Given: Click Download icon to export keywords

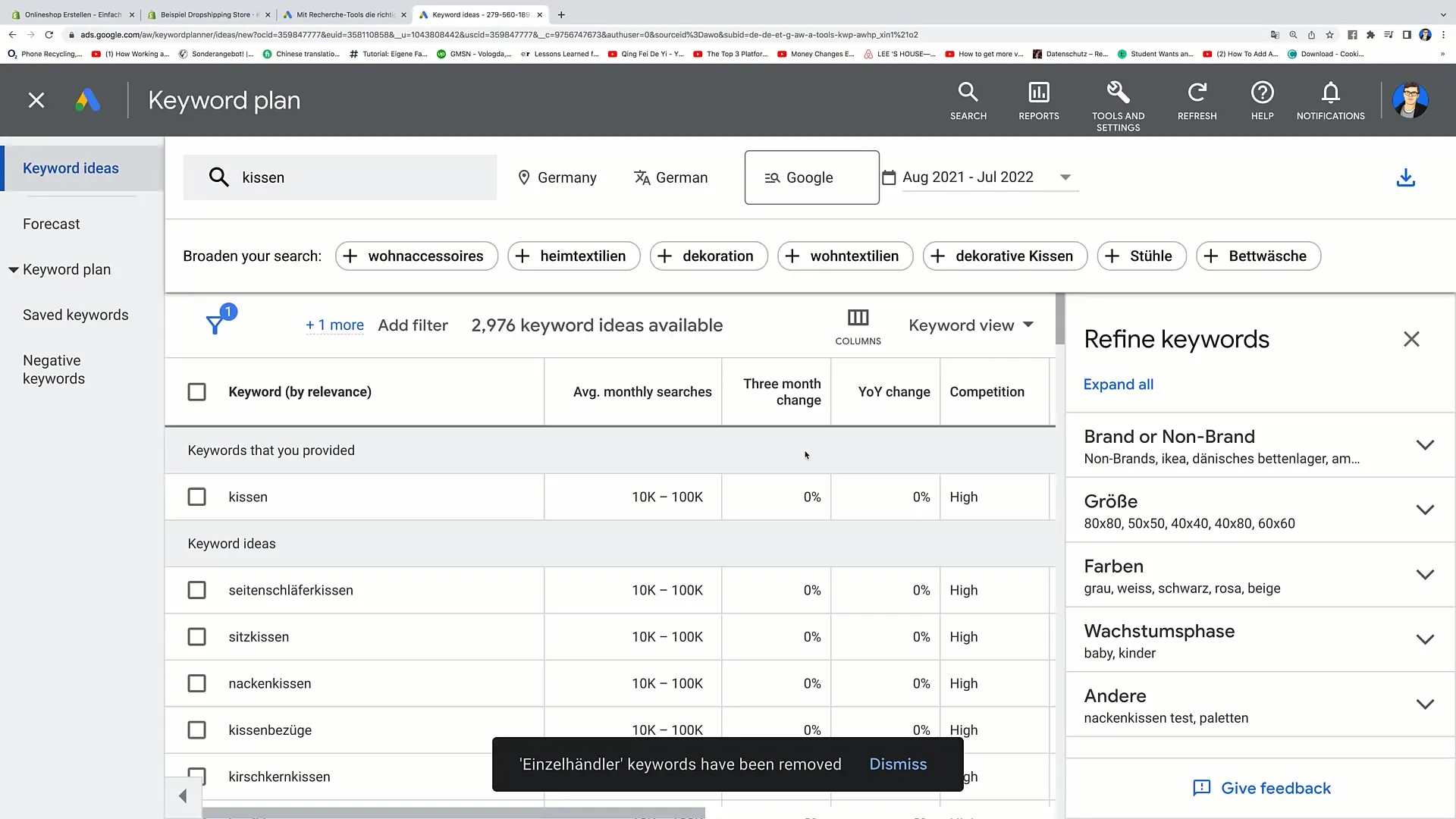Looking at the screenshot, I should [x=1405, y=177].
